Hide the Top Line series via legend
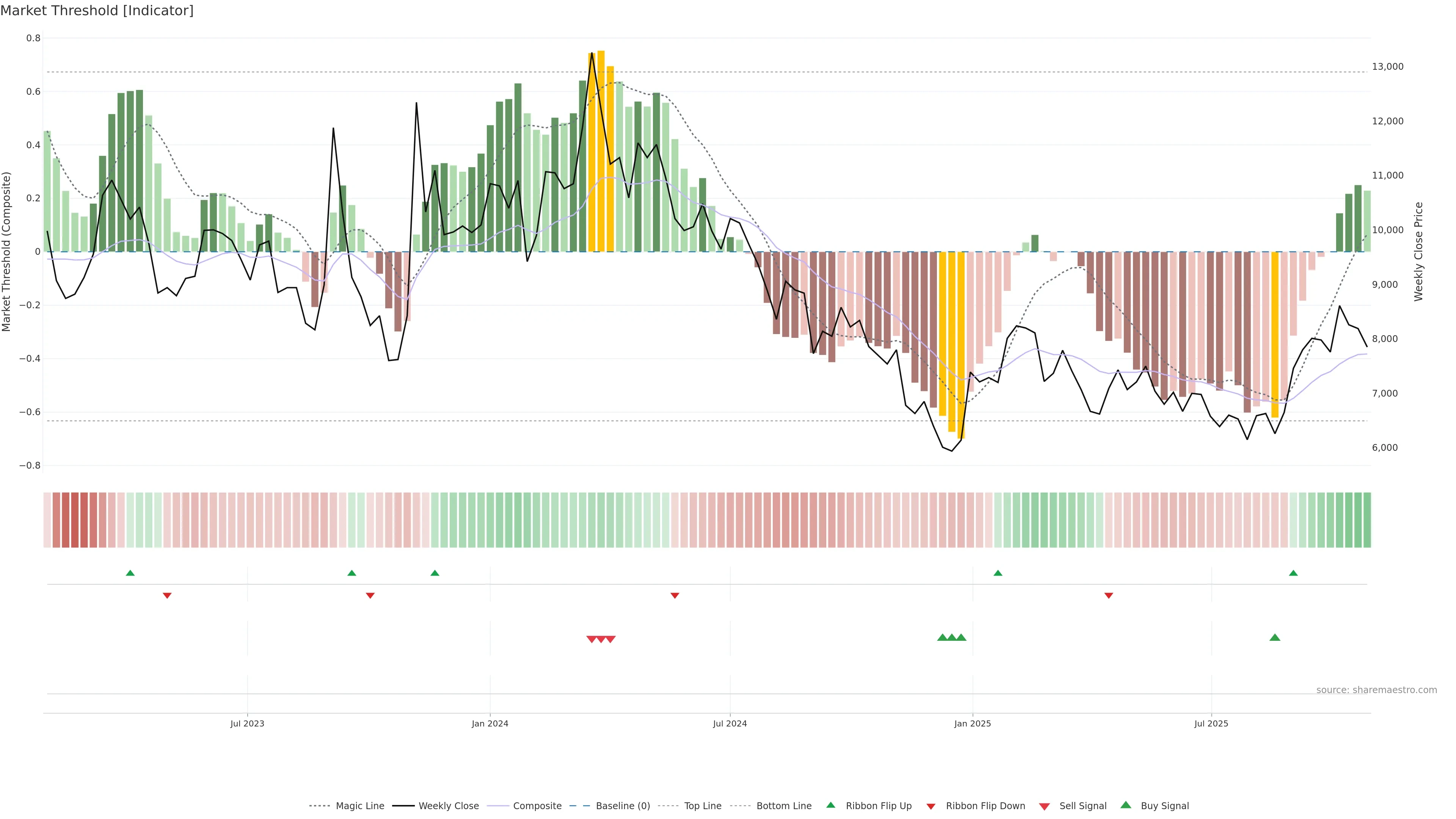Viewport: 1456px width, 819px height. [703, 806]
